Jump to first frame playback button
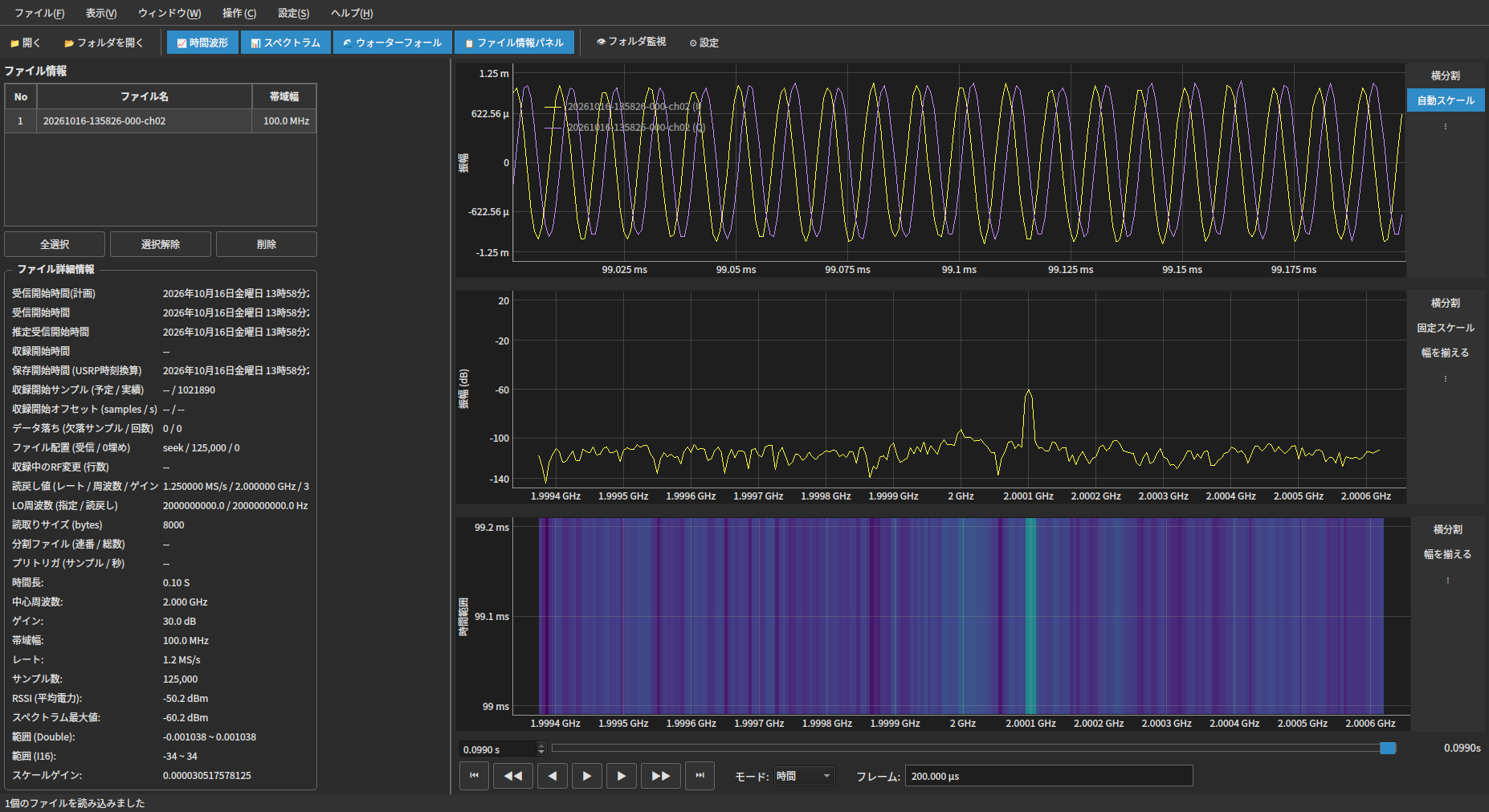This screenshot has width=1489, height=812. click(x=474, y=776)
